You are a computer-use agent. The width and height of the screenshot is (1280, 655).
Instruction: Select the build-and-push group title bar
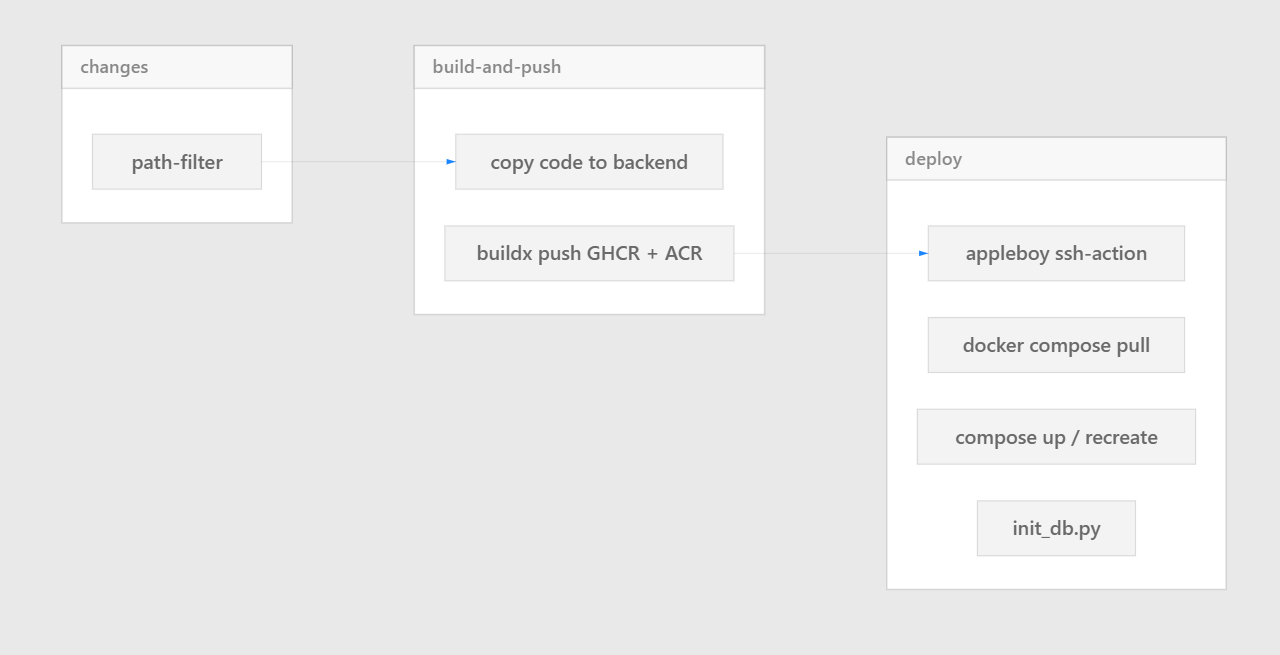click(x=589, y=67)
